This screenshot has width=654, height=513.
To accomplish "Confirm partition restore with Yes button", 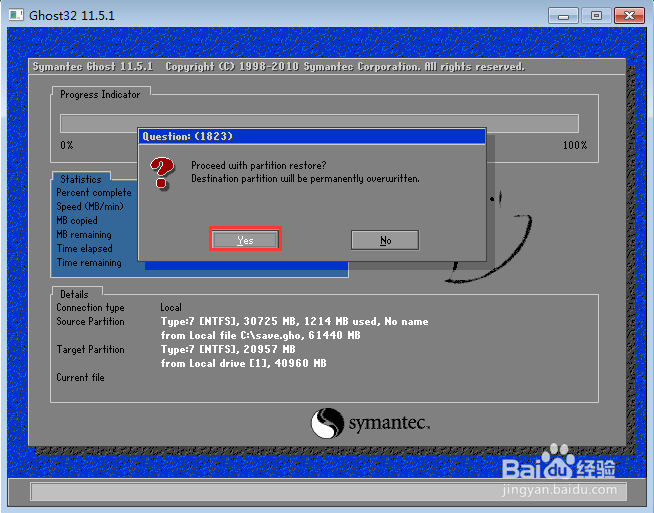I will pyautogui.click(x=245, y=240).
